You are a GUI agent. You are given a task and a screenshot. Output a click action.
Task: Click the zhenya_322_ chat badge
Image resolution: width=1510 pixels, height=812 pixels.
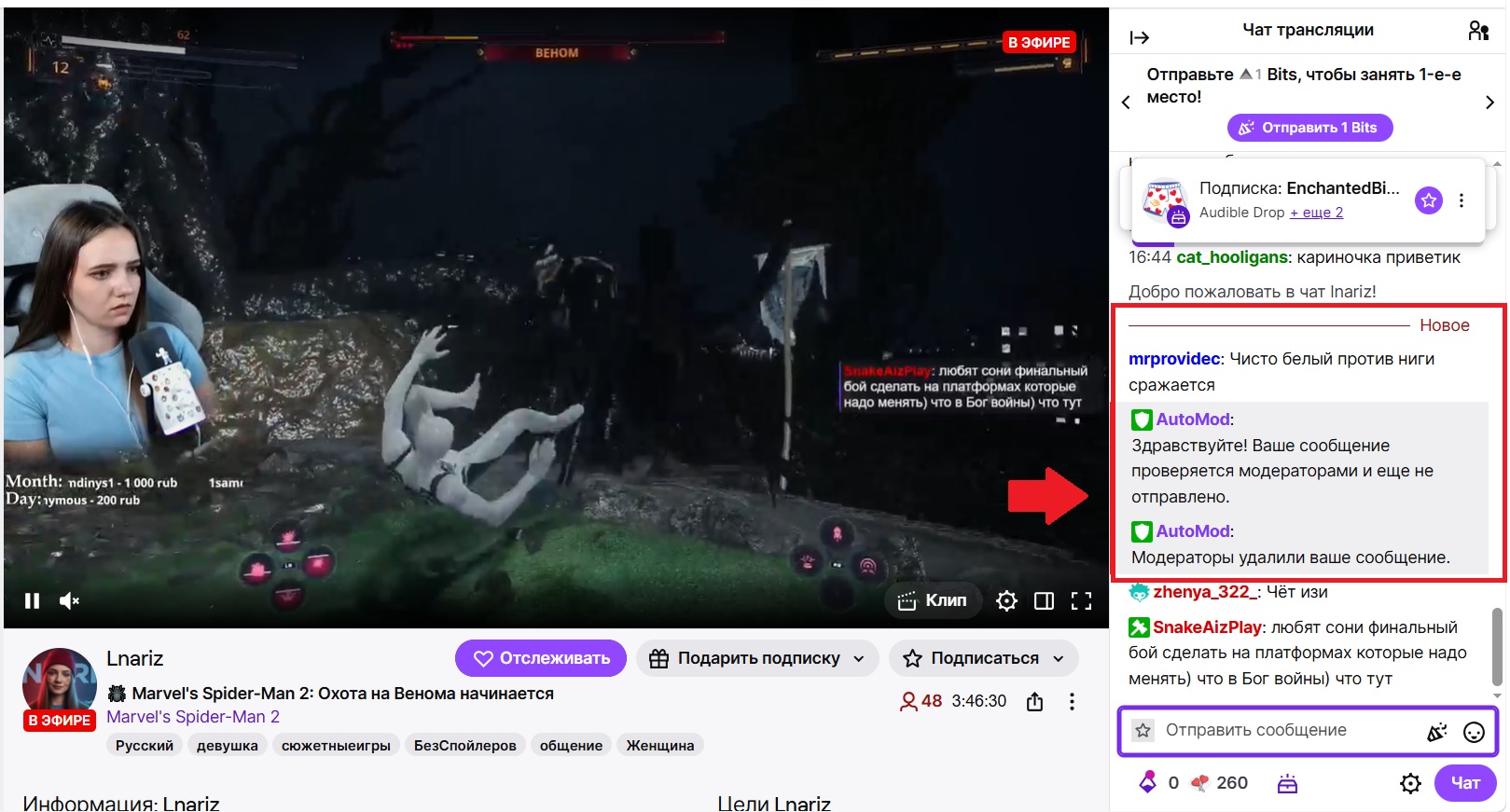(x=1139, y=592)
